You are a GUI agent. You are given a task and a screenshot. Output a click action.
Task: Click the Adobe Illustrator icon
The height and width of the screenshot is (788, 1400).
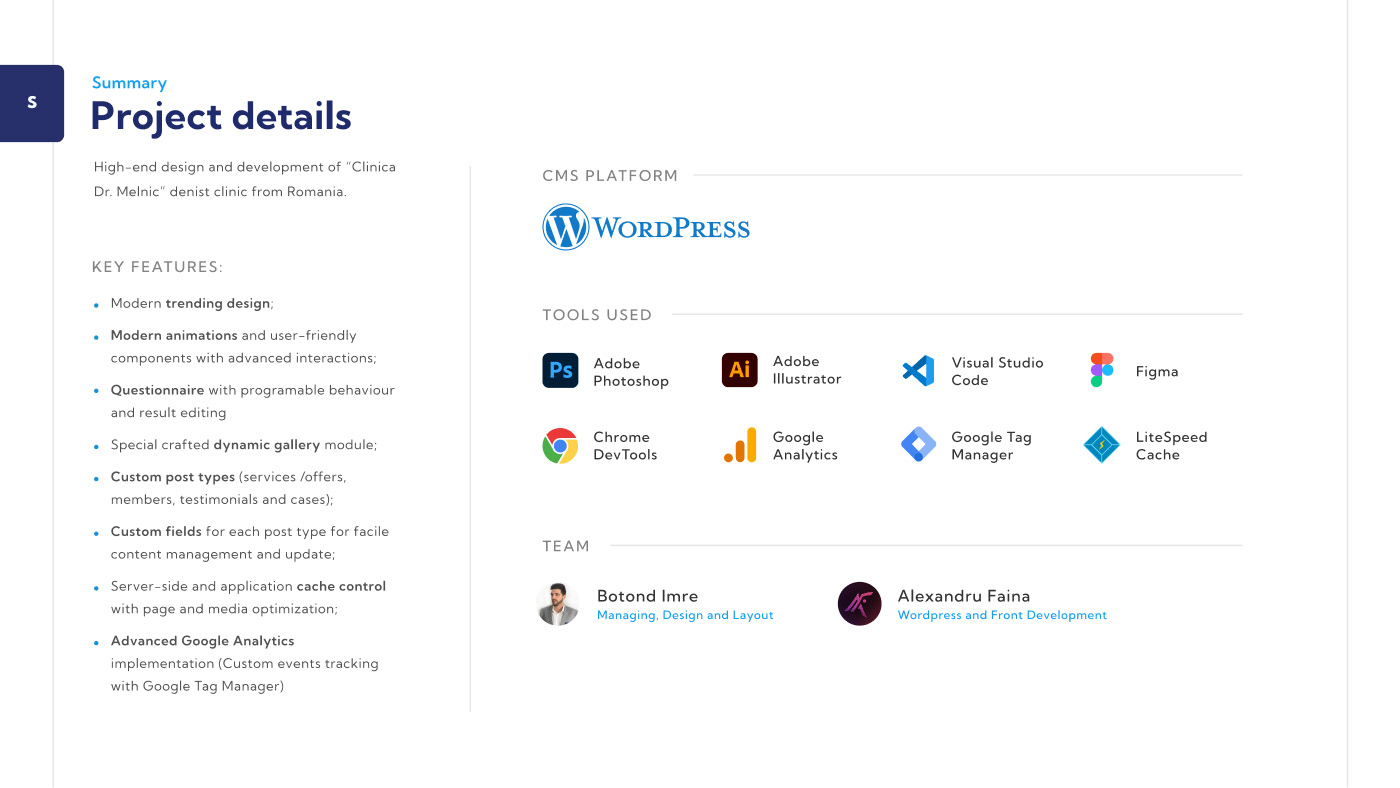[x=739, y=370]
